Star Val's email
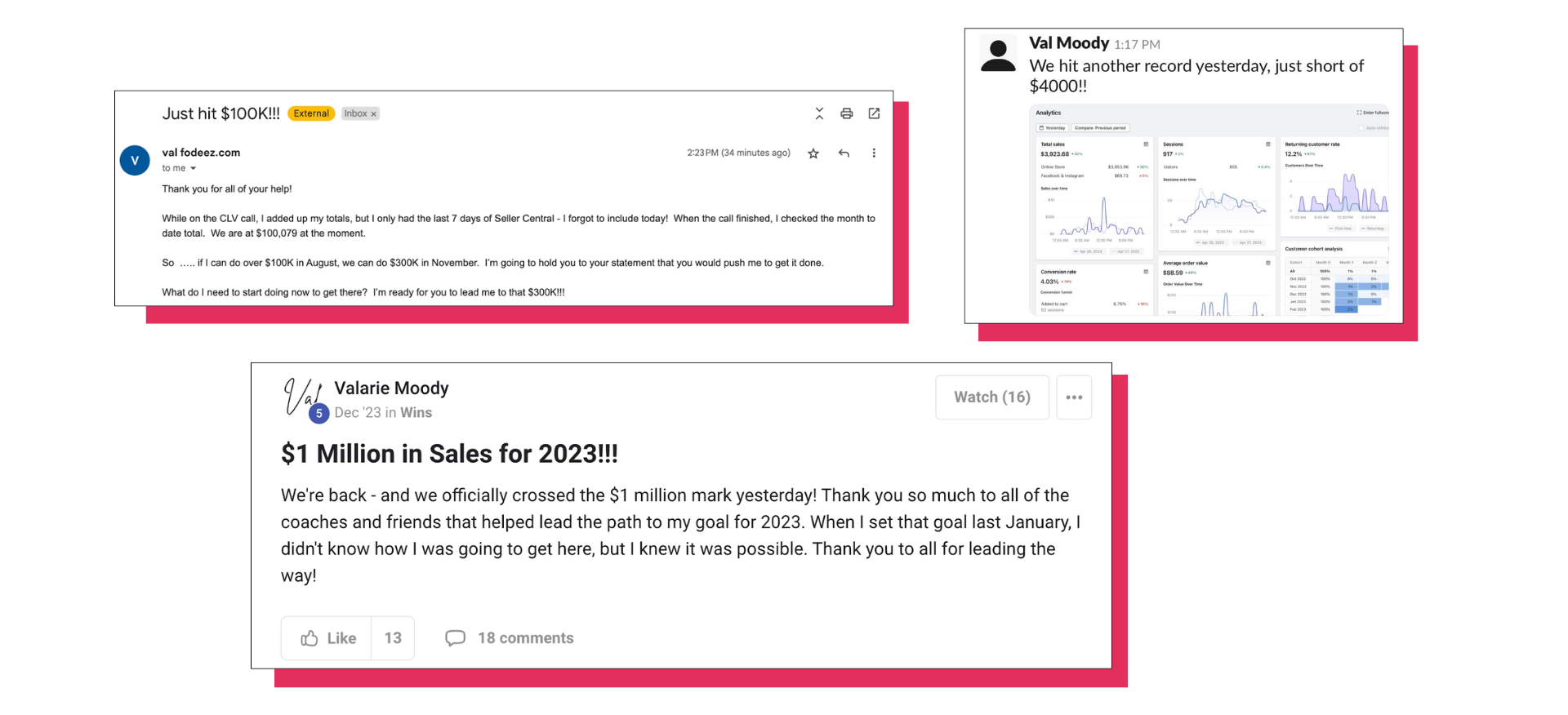The width and height of the screenshot is (1568, 715). coord(813,153)
